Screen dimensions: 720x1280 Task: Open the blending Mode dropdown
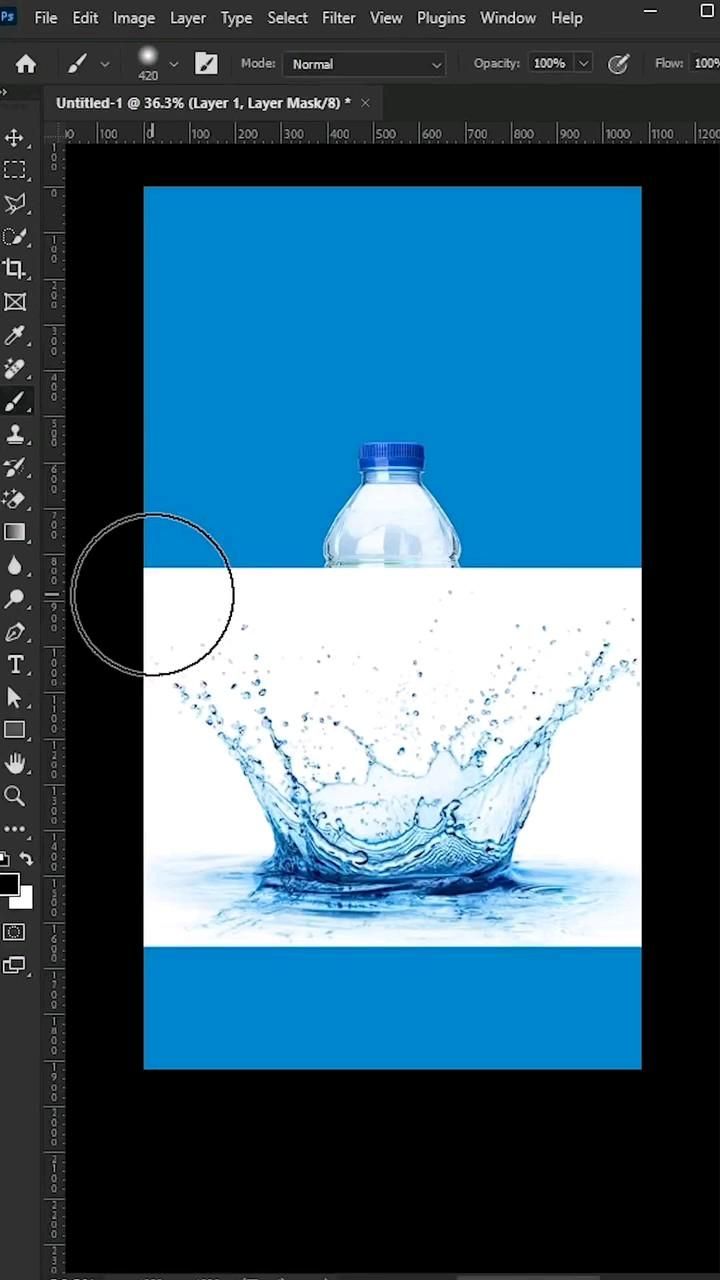(x=365, y=64)
